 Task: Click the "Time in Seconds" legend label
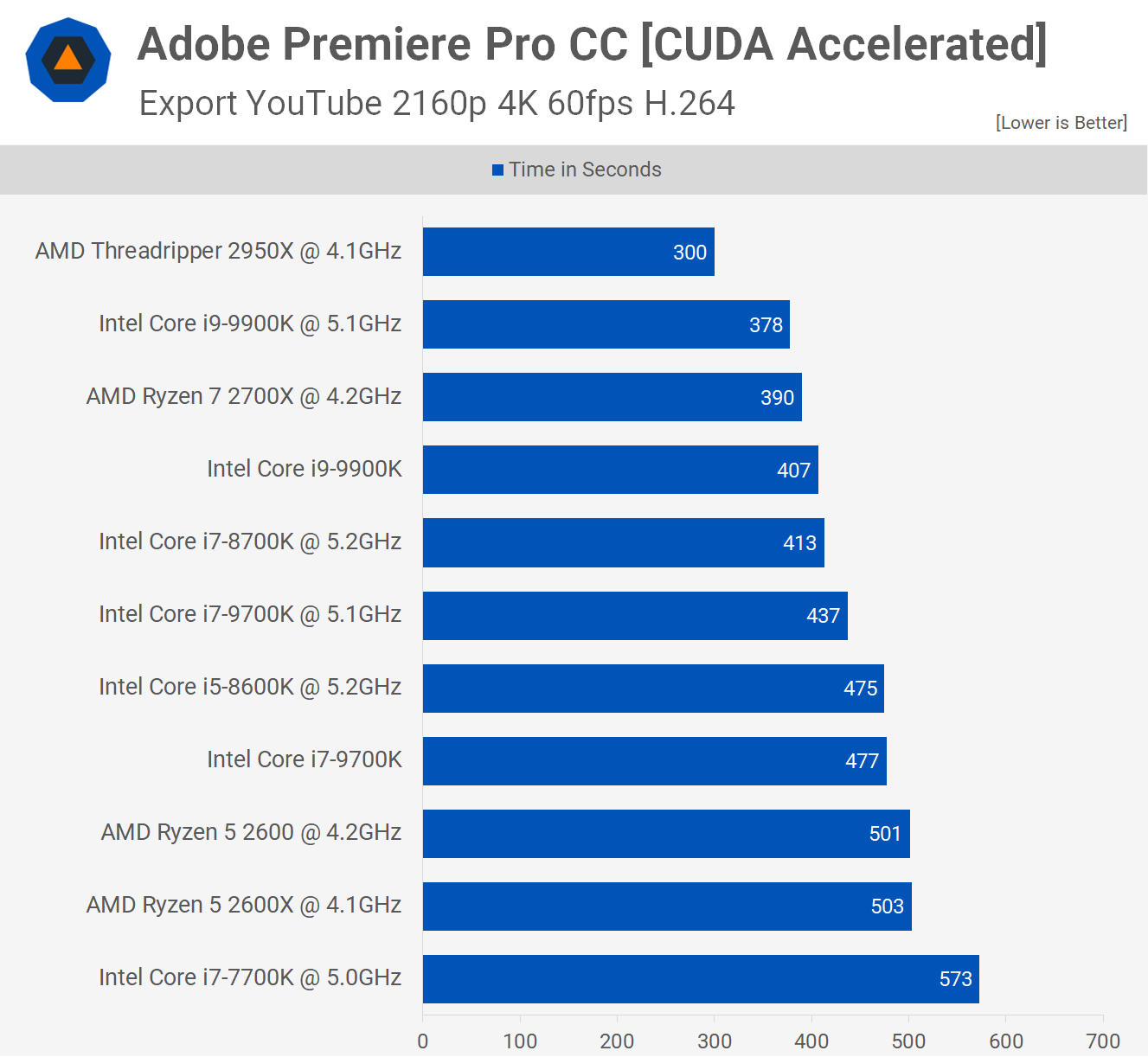[585, 170]
